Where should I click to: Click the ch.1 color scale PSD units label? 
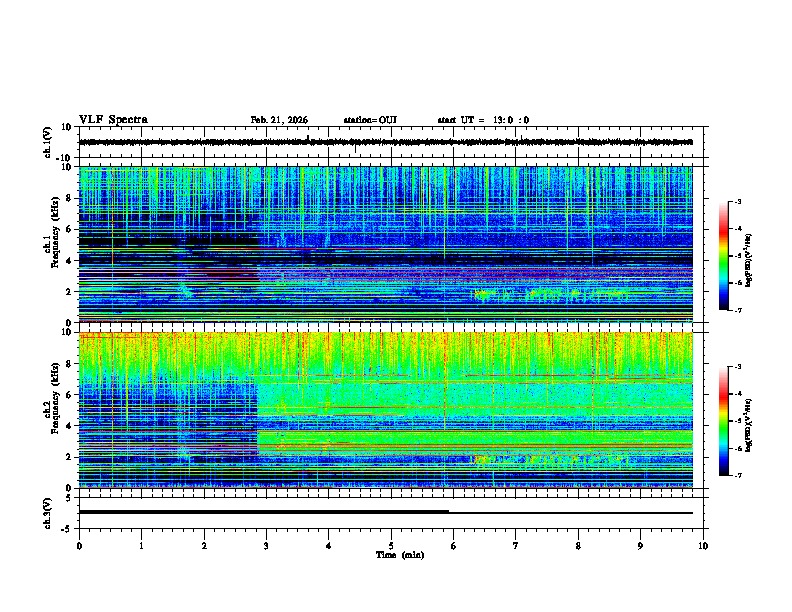click(749, 260)
